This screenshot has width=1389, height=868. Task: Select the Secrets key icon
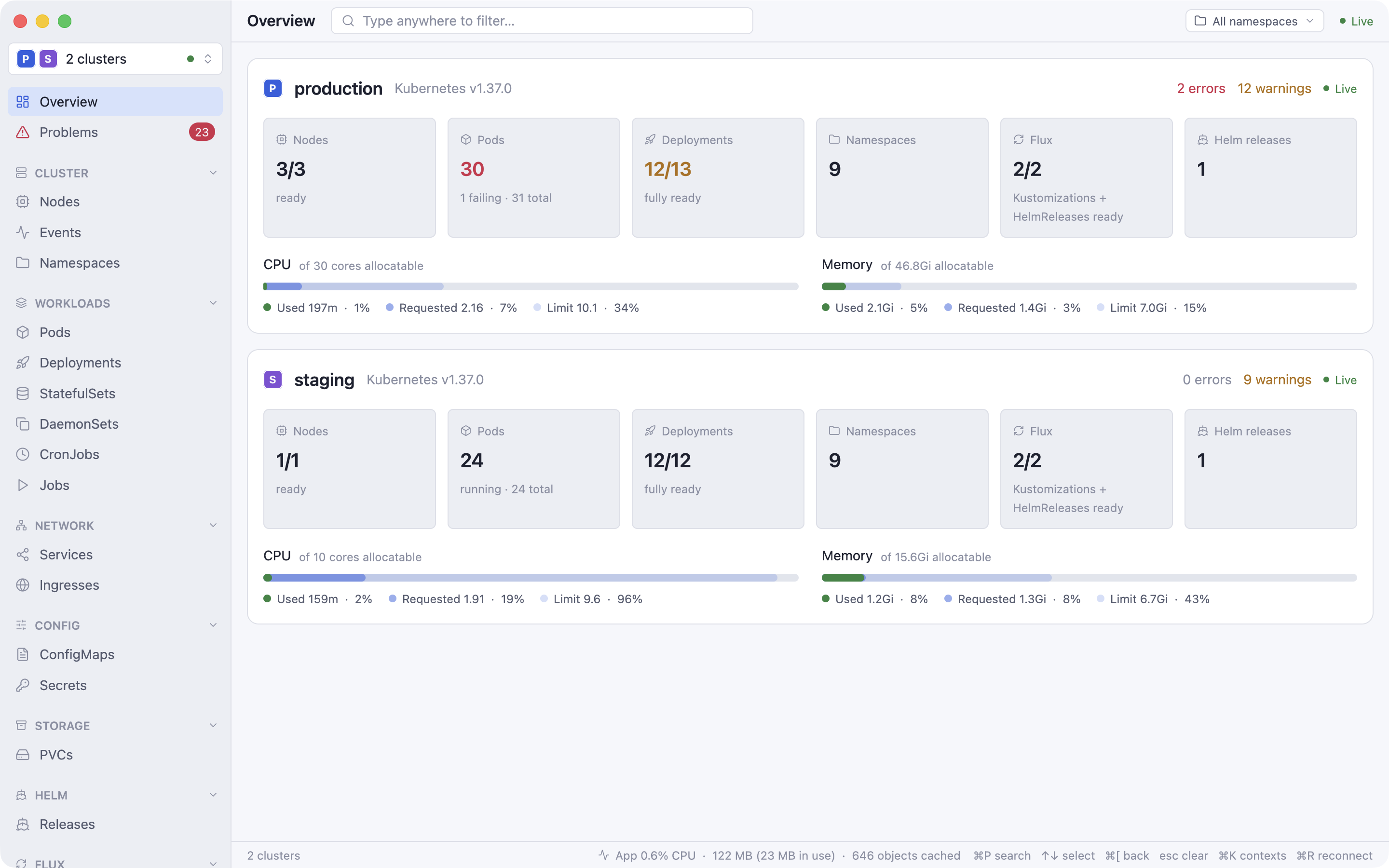point(22,685)
